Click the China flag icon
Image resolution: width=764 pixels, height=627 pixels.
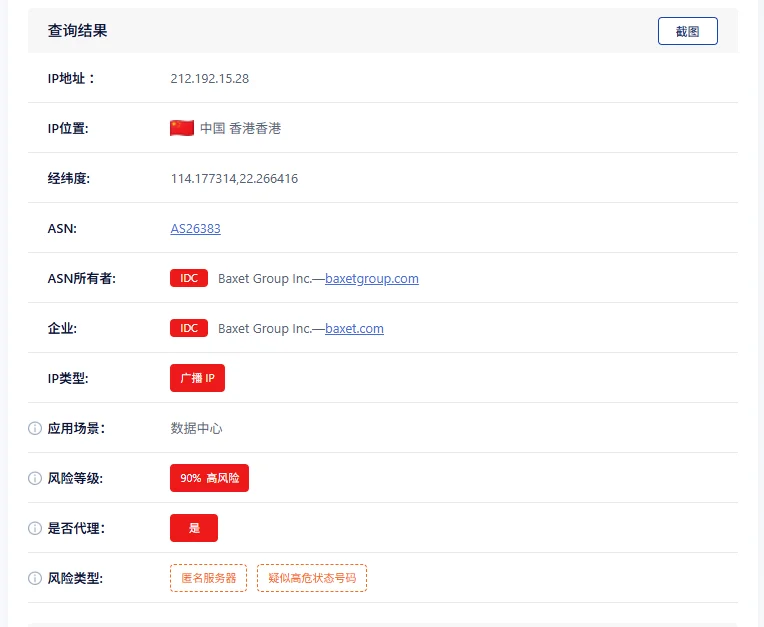coord(182,128)
